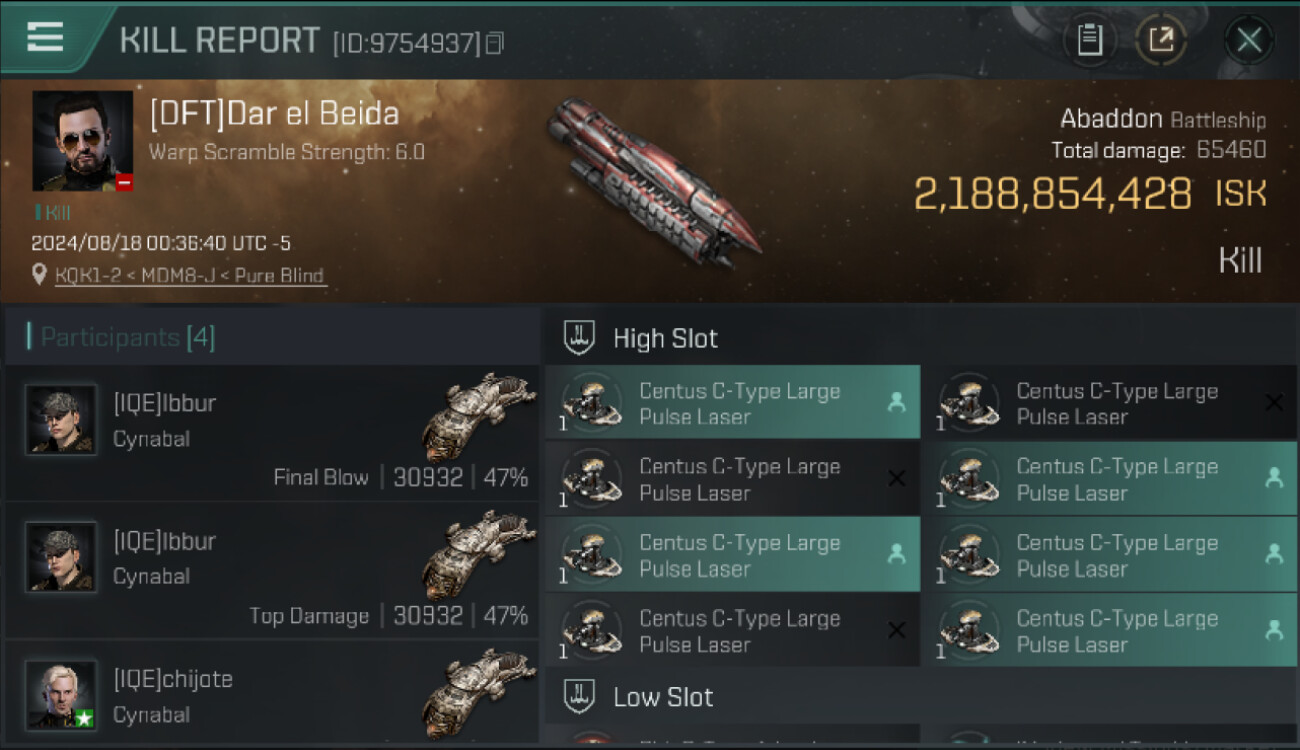Open chijote's pilot portrait
This screenshot has height=750, width=1300.
[x=61, y=694]
